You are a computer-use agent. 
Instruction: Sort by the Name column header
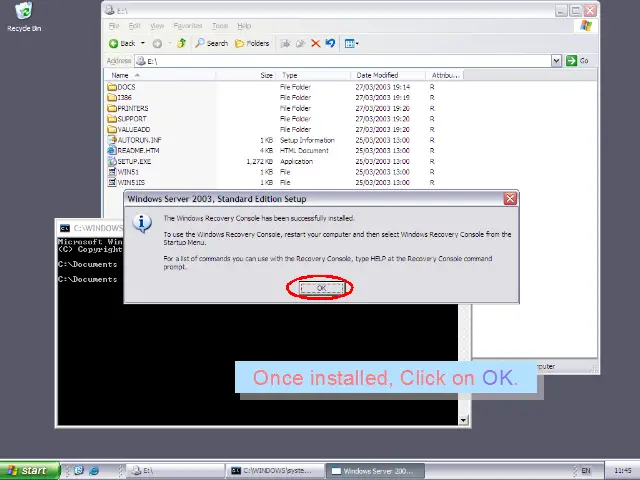(160, 75)
